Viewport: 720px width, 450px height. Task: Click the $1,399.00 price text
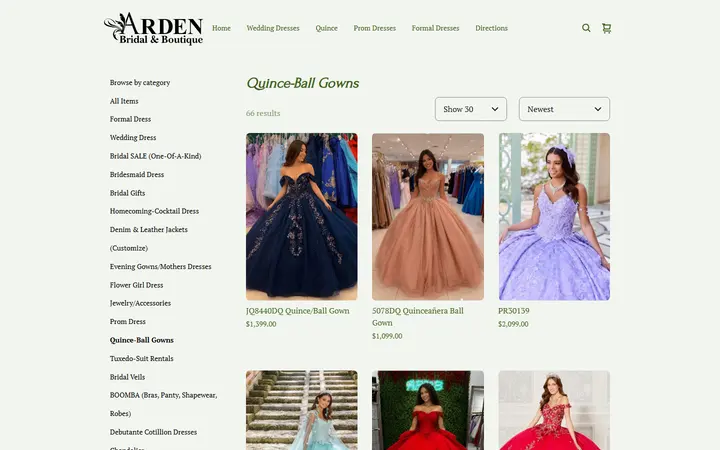click(x=261, y=324)
